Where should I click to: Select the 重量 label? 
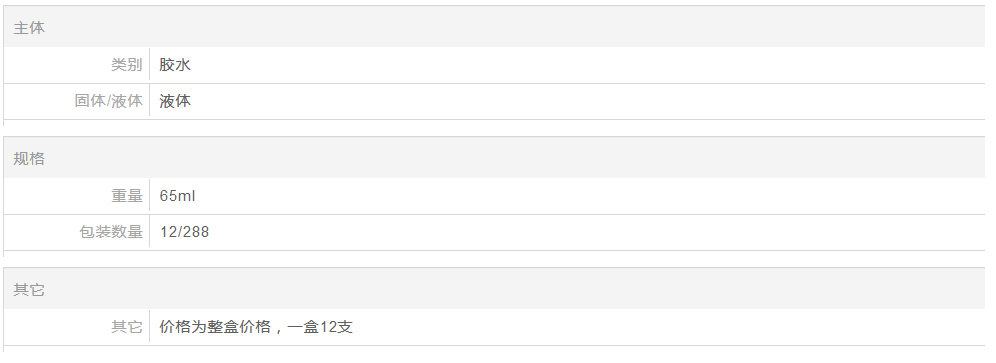coord(127,196)
